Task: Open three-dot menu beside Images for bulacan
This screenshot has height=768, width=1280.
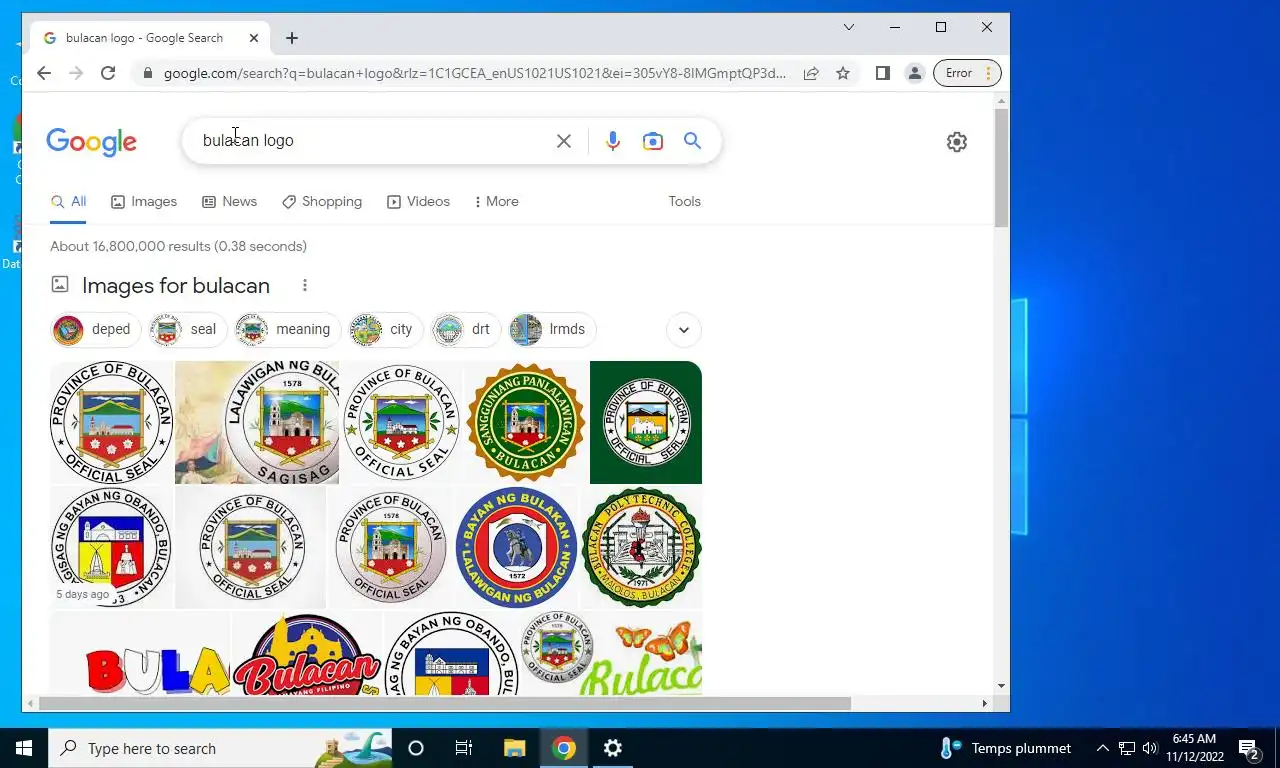Action: point(305,285)
